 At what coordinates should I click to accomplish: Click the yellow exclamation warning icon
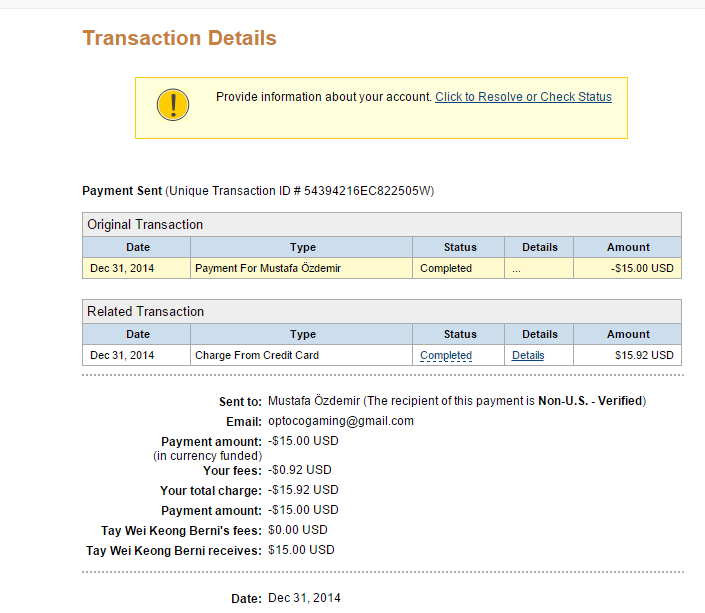[x=173, y=105]
